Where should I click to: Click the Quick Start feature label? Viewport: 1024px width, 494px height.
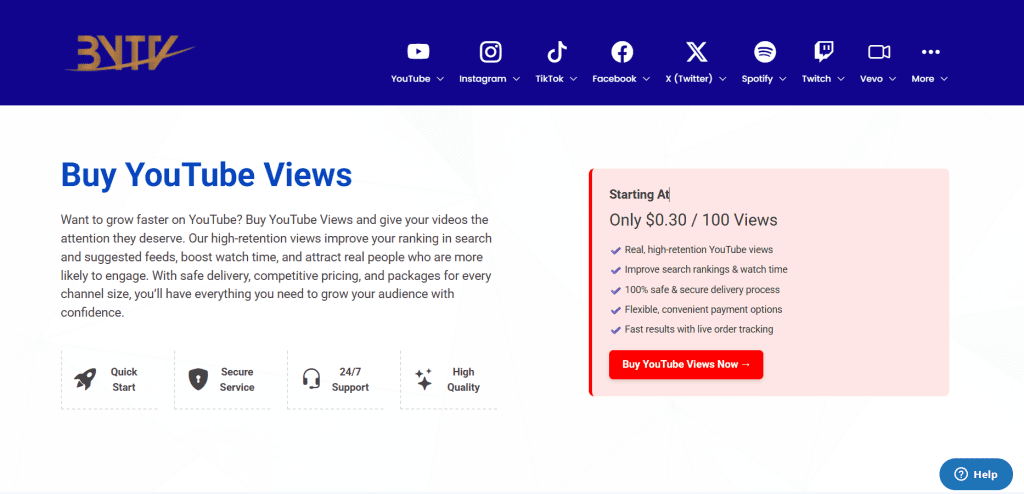(x=123, y=380)
